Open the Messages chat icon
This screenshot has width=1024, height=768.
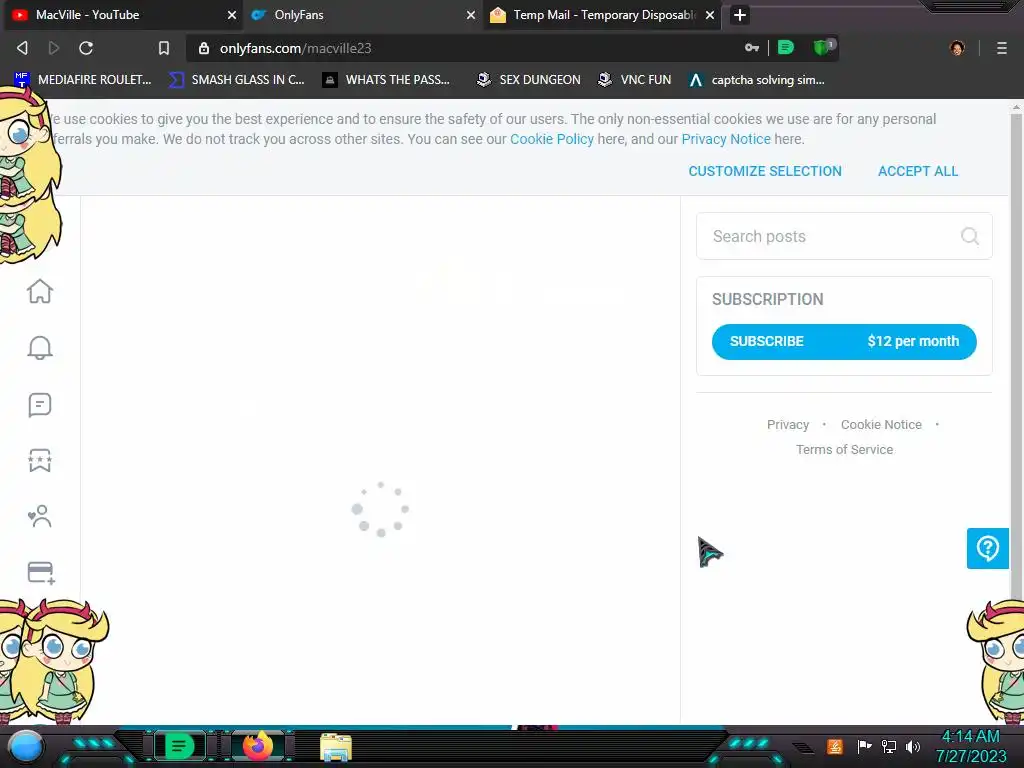(40, 405)
